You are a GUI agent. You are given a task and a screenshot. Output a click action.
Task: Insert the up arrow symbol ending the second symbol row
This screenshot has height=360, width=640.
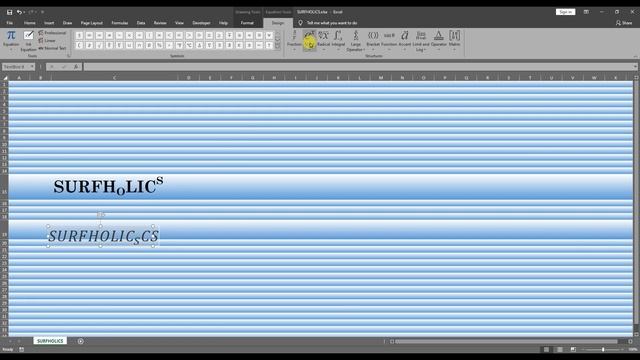(269, 45)
